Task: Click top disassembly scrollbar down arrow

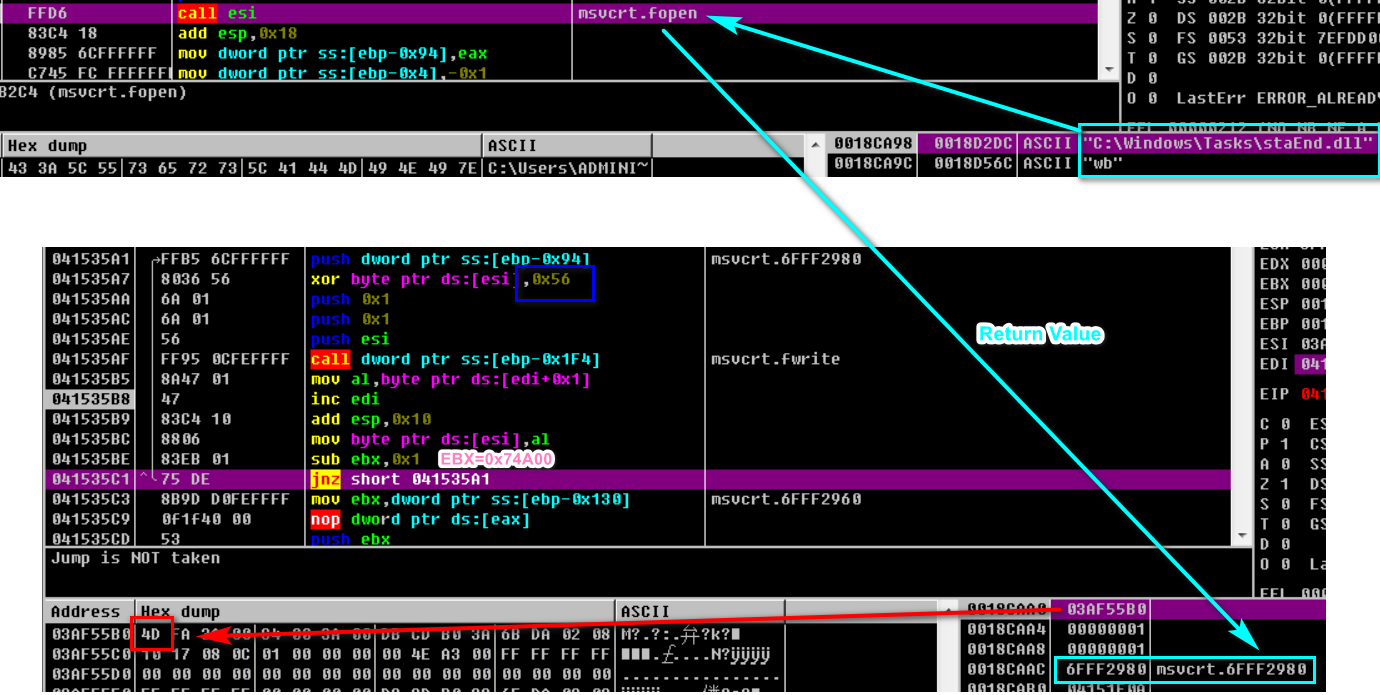Action: (1108, 71)
